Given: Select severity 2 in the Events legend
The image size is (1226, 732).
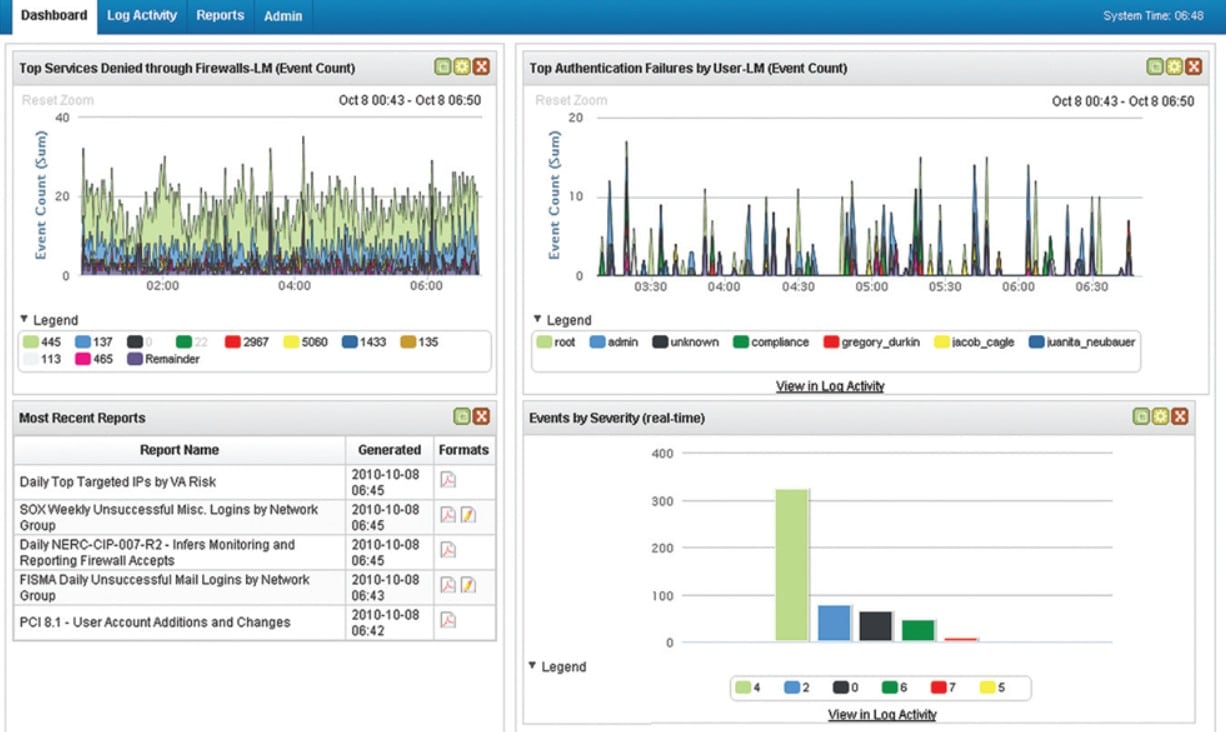Looking at the screenshot, I should pos(796,688).
